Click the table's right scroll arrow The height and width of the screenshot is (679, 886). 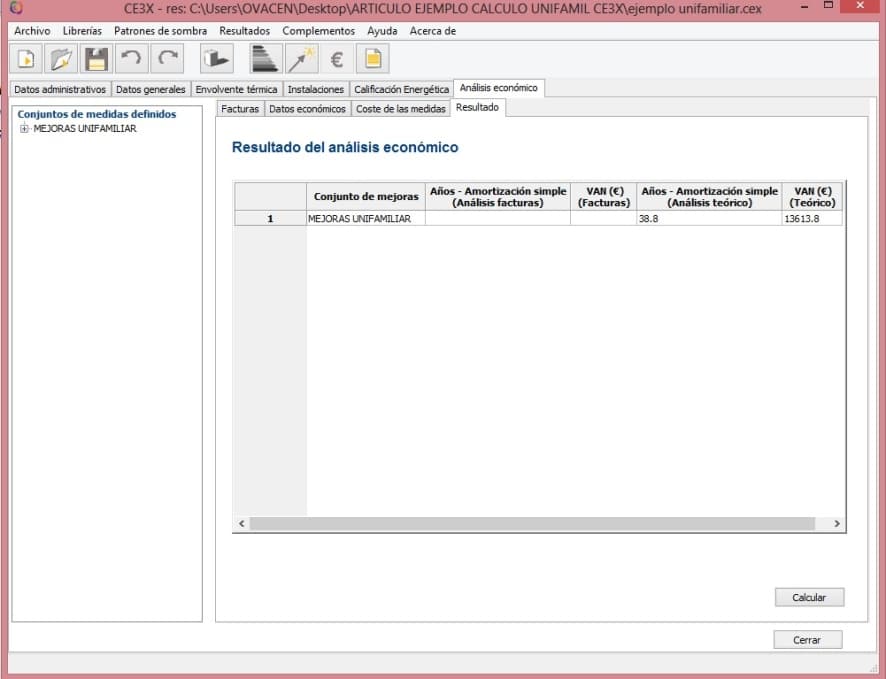click(x=836, y=524)
